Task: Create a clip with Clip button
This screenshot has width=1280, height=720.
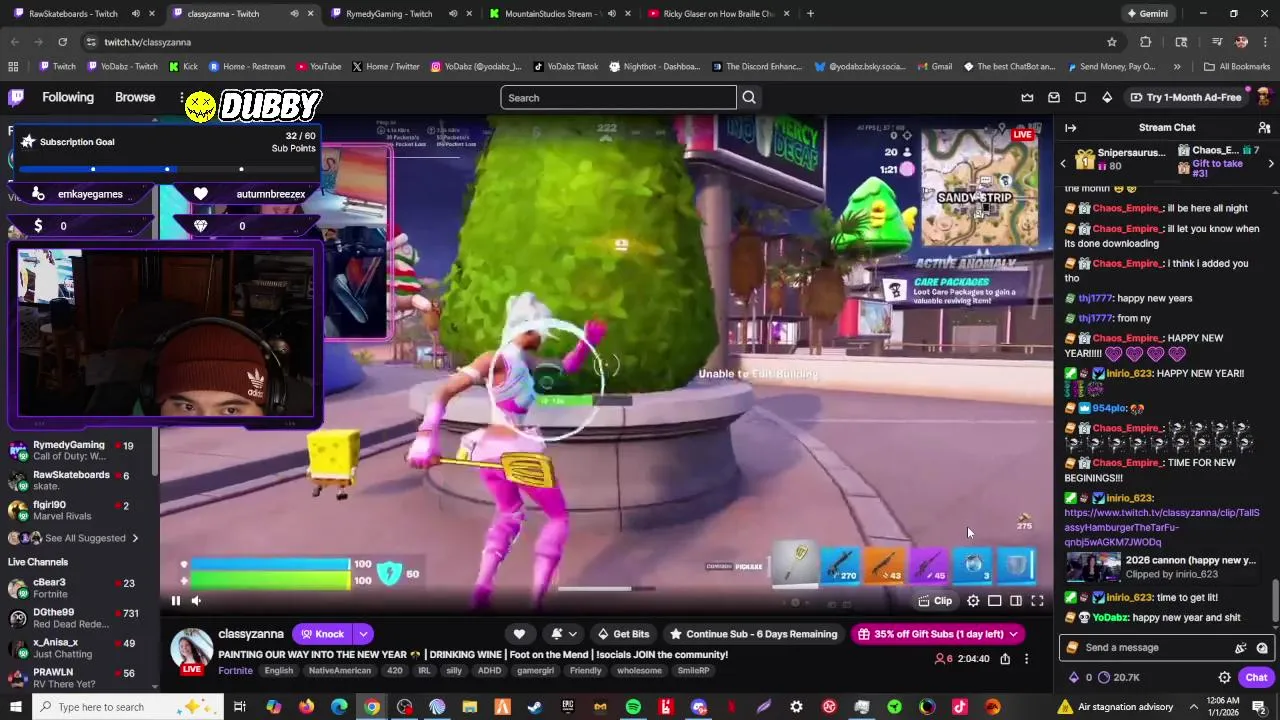Action: coord(935,601)
